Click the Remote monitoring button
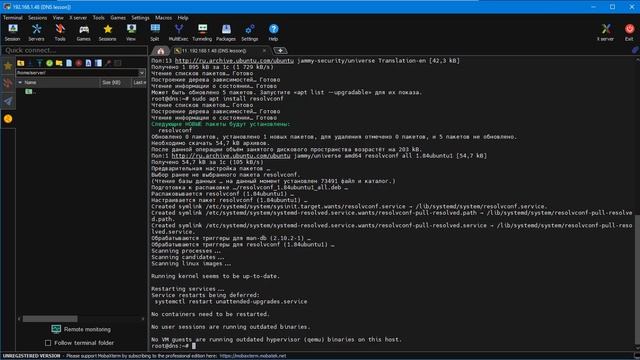Image resolution: width=640 pixels, height=360 pixels. [81, 329]
